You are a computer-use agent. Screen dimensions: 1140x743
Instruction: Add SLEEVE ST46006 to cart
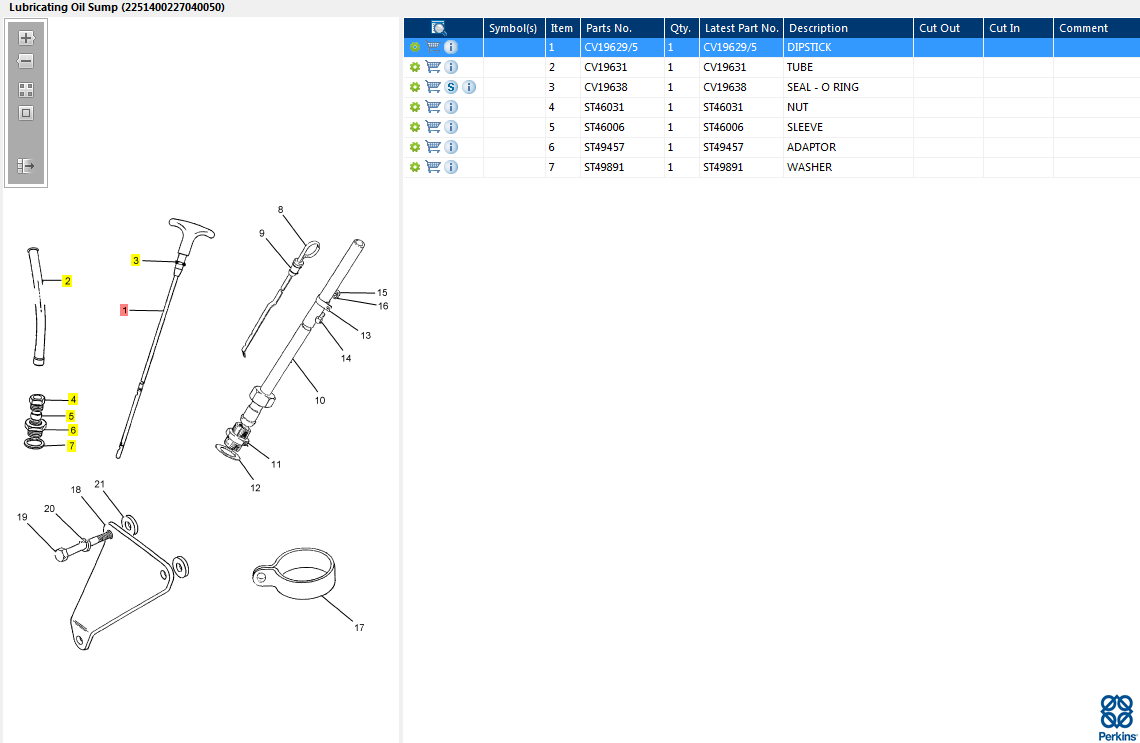(x=433, y=127)
